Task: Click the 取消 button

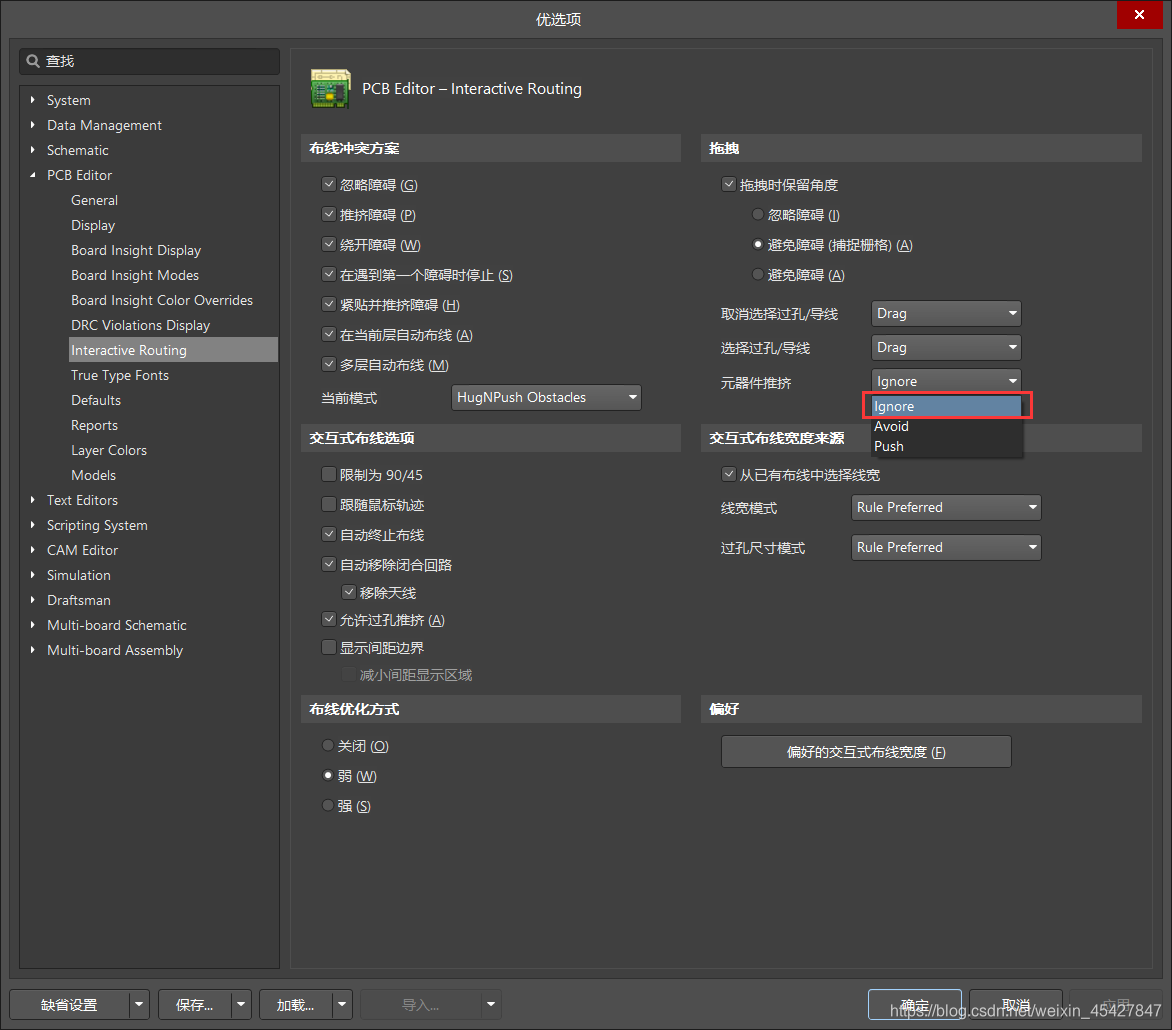Action: pos(1015,1005)
